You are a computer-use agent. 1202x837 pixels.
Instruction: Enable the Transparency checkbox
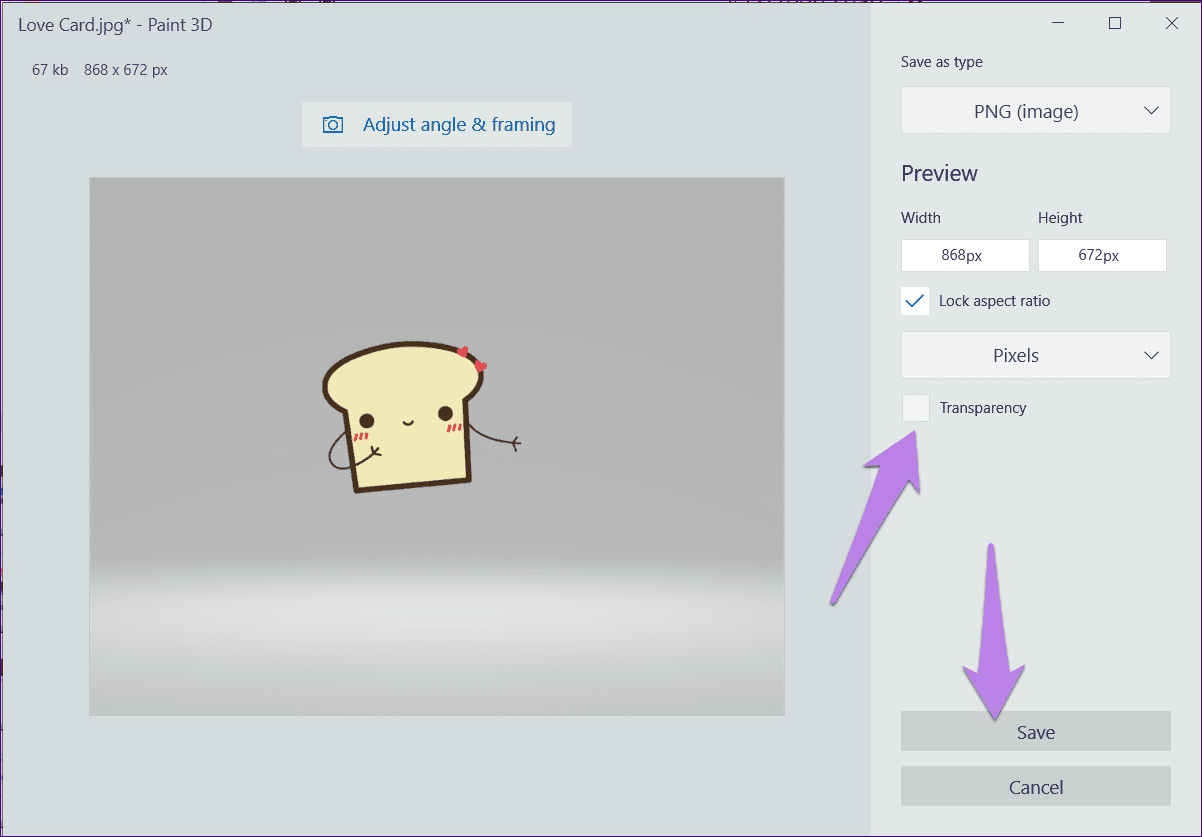915,408
